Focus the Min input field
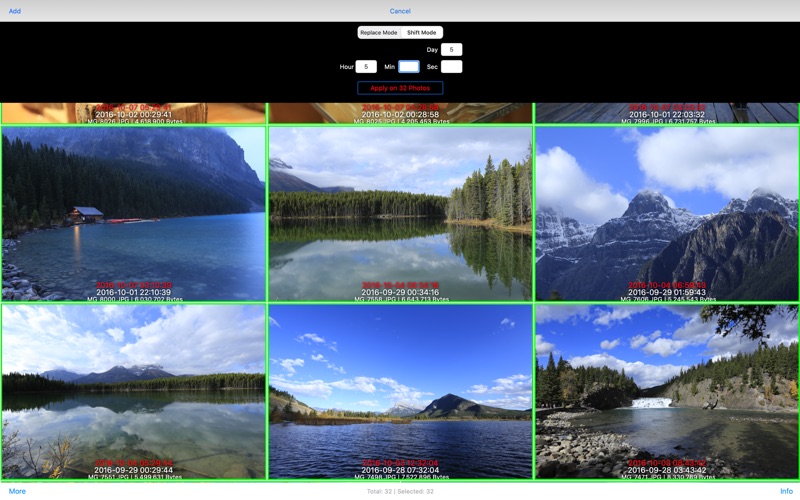This screenshot has width=800, height=500. (x=409, y=67)
